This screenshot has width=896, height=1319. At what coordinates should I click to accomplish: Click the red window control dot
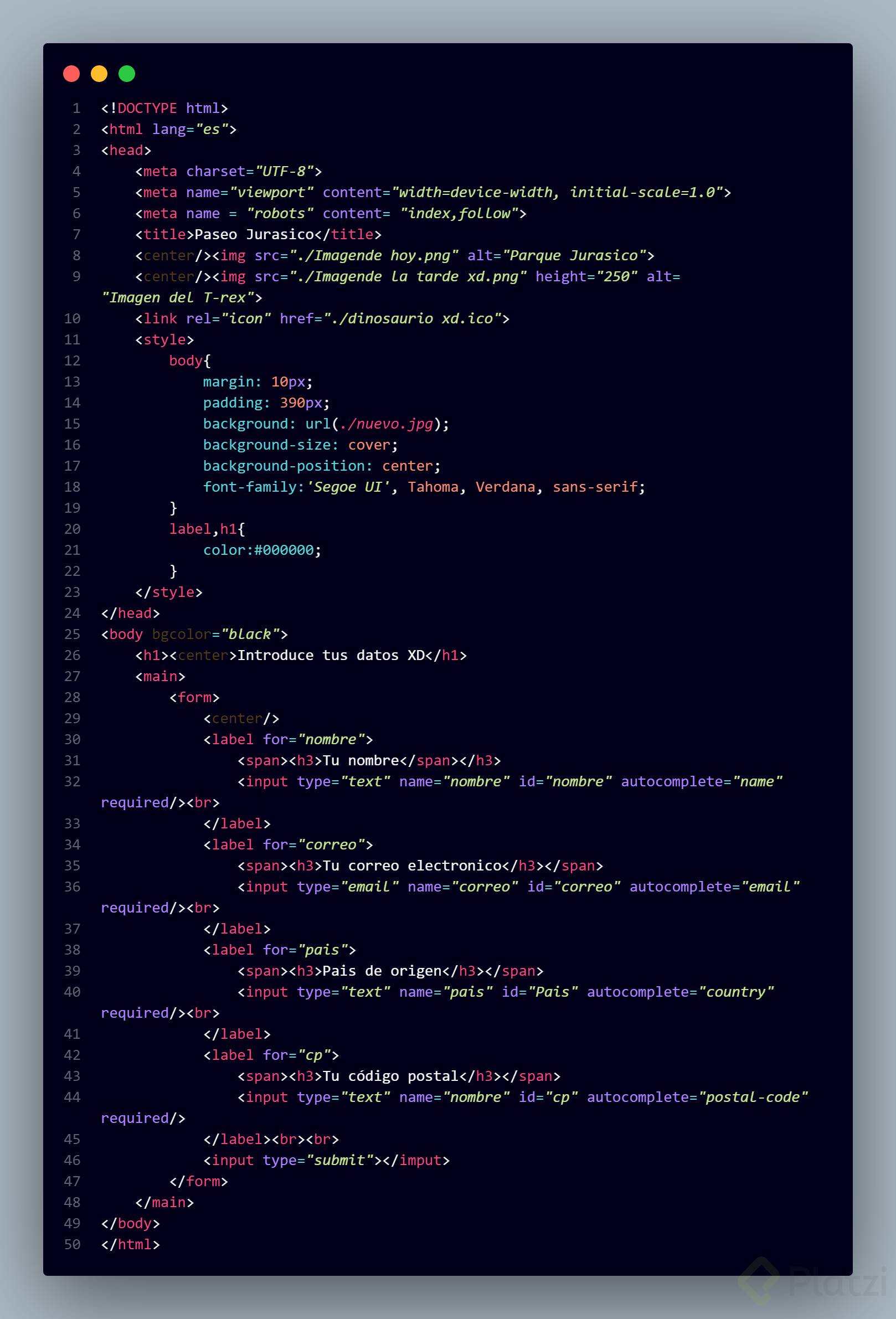coord(71,73)
